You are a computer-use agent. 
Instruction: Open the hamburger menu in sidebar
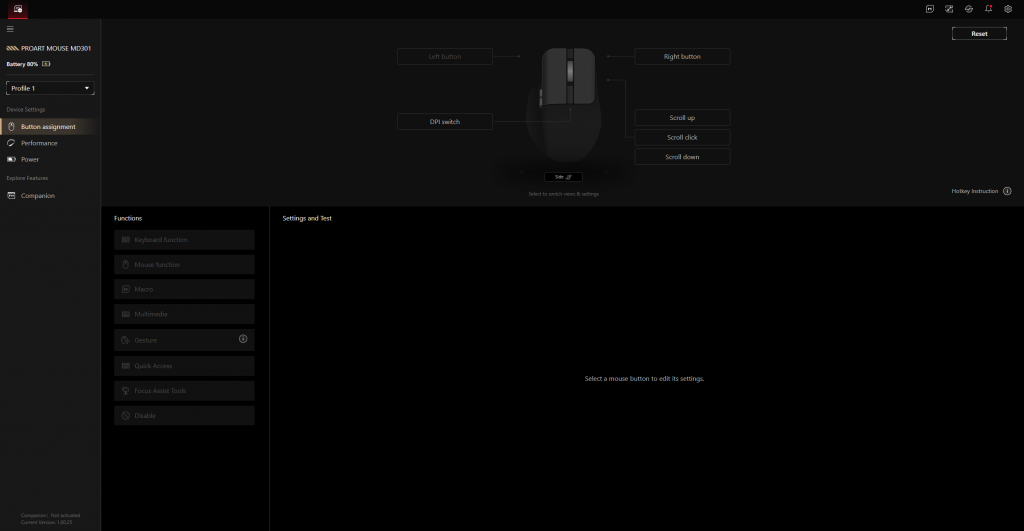click(10, 29)
